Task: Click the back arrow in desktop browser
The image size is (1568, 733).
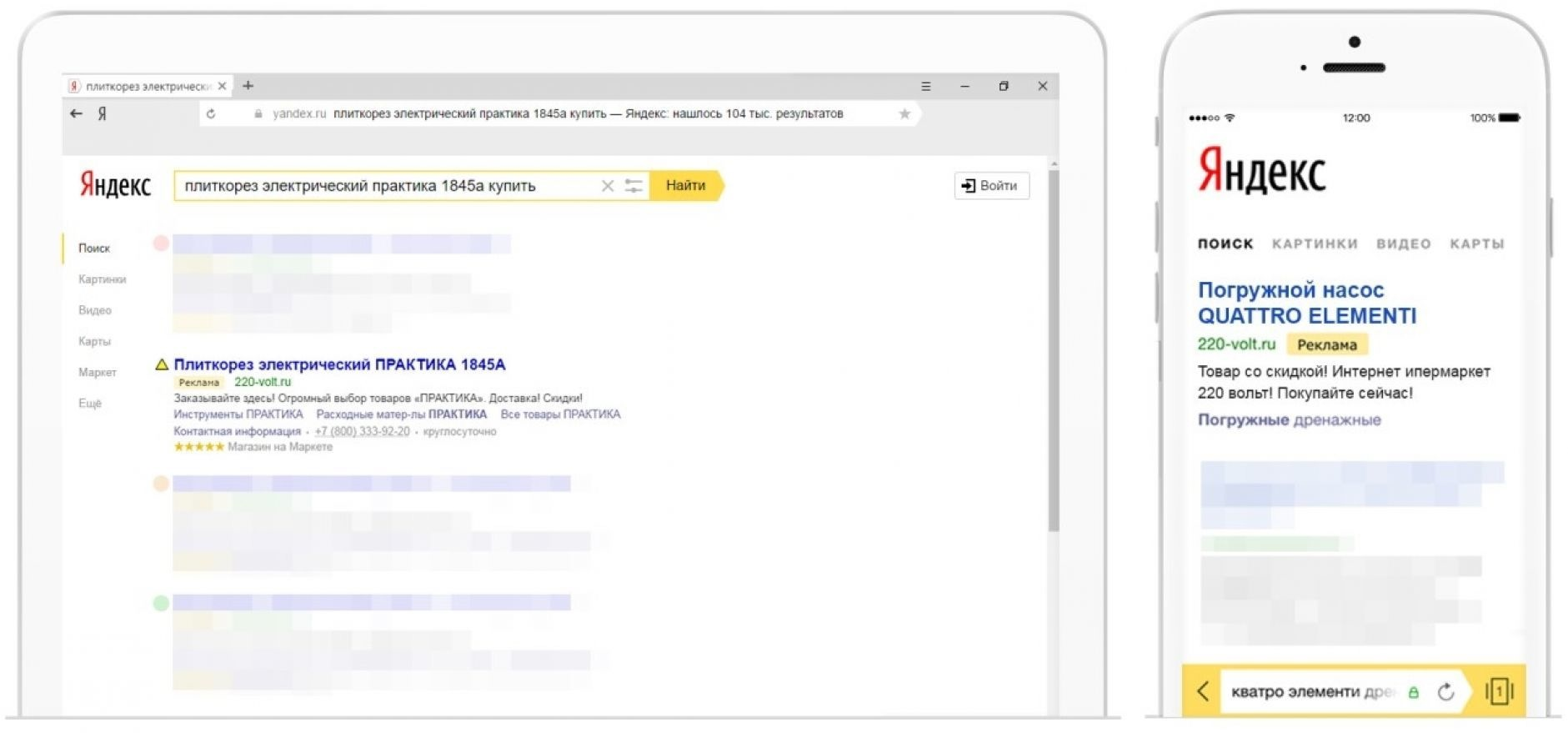Action: 76,113
